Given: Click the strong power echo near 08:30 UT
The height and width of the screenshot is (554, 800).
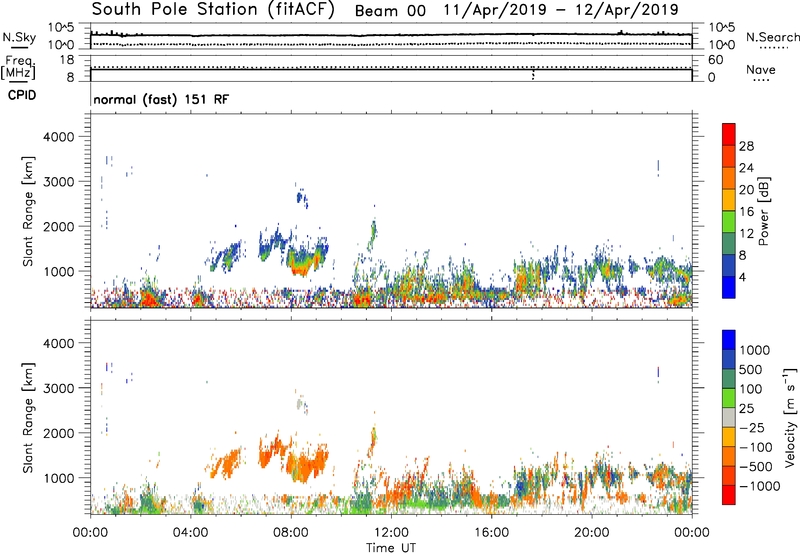Looking at the screenshot, I should [x=299, y=264].
